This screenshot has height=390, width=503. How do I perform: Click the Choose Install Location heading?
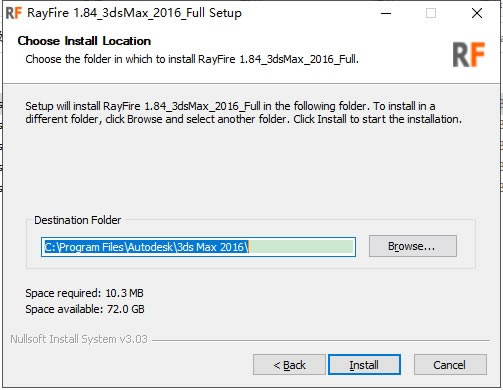point(84,41)
